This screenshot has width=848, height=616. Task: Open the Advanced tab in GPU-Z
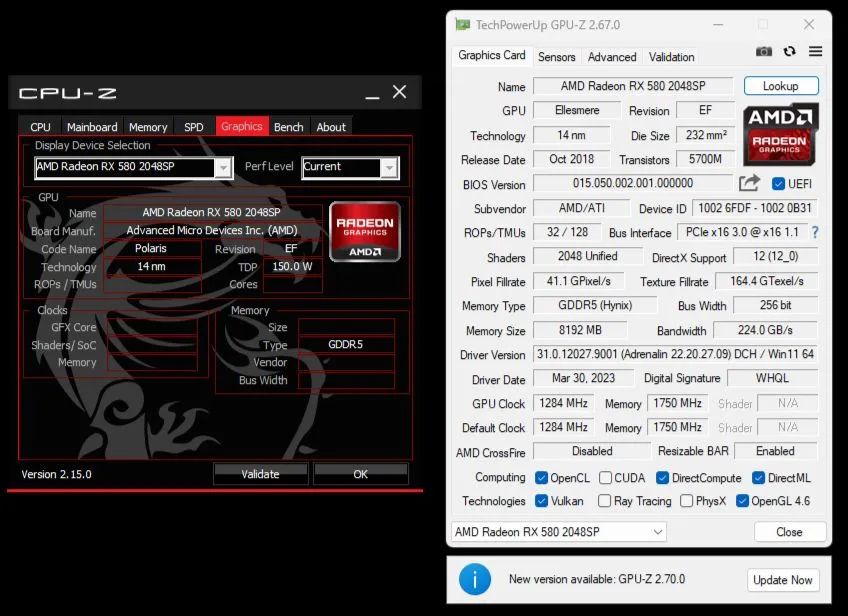(x=612, y=57)
